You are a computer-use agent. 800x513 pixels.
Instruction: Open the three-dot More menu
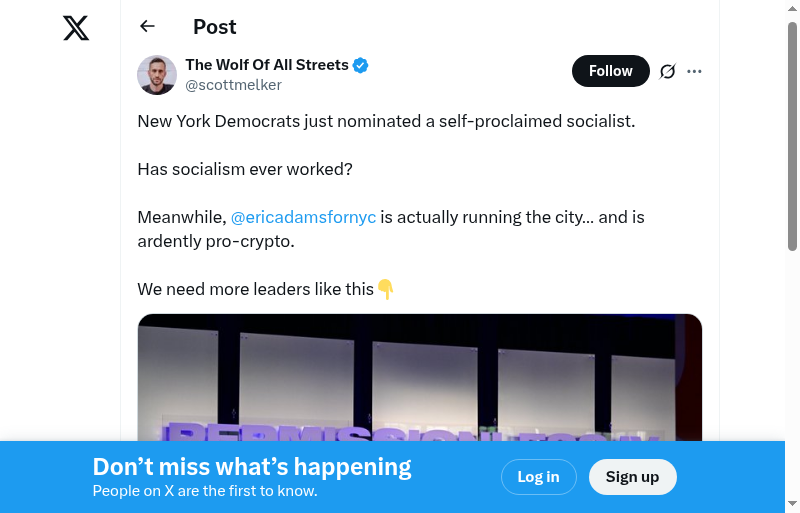695,71
